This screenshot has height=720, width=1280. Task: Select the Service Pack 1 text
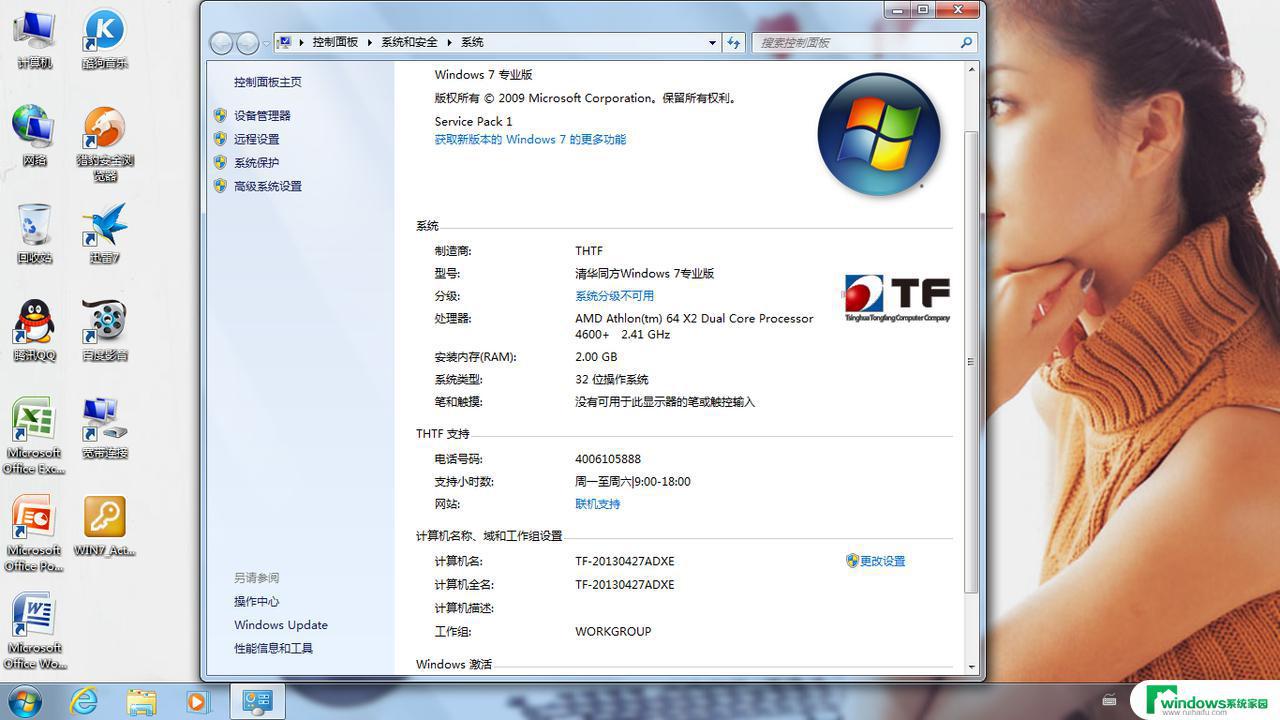coord(474,122)
